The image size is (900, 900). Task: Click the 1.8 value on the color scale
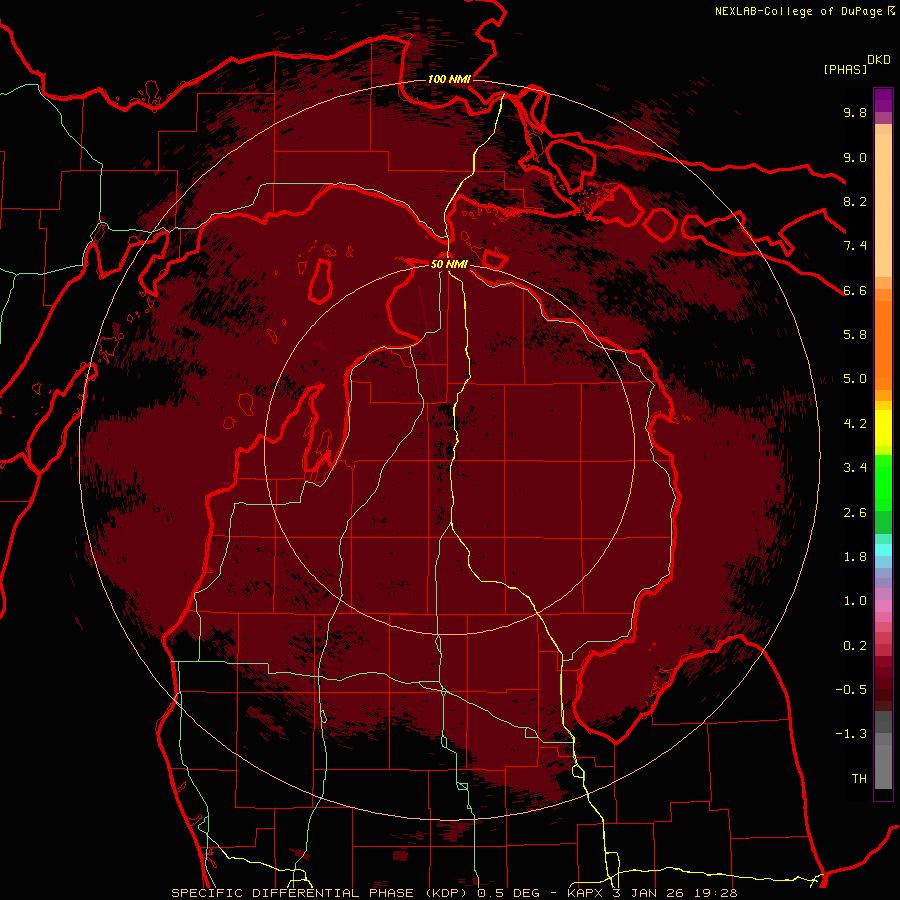point(855,557)
